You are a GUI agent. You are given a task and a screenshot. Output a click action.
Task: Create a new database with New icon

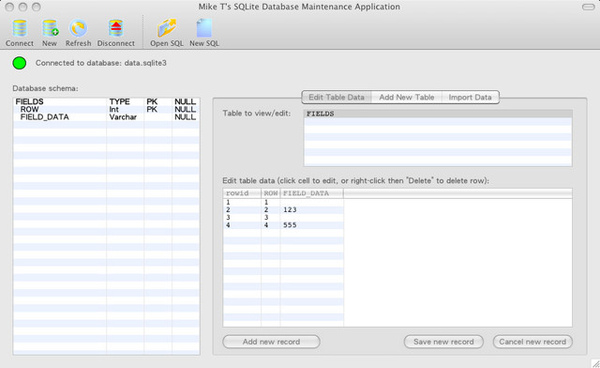click(x=50, y=28)
